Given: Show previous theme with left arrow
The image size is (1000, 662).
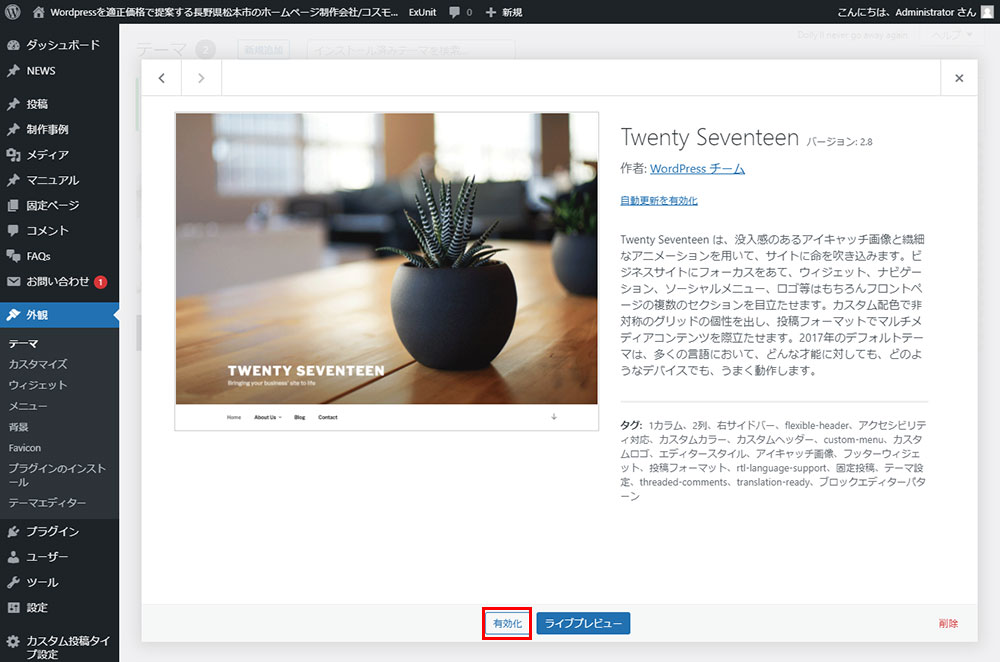Looking at the screenshot, I should pyautogui.click(x=162, y=78).
